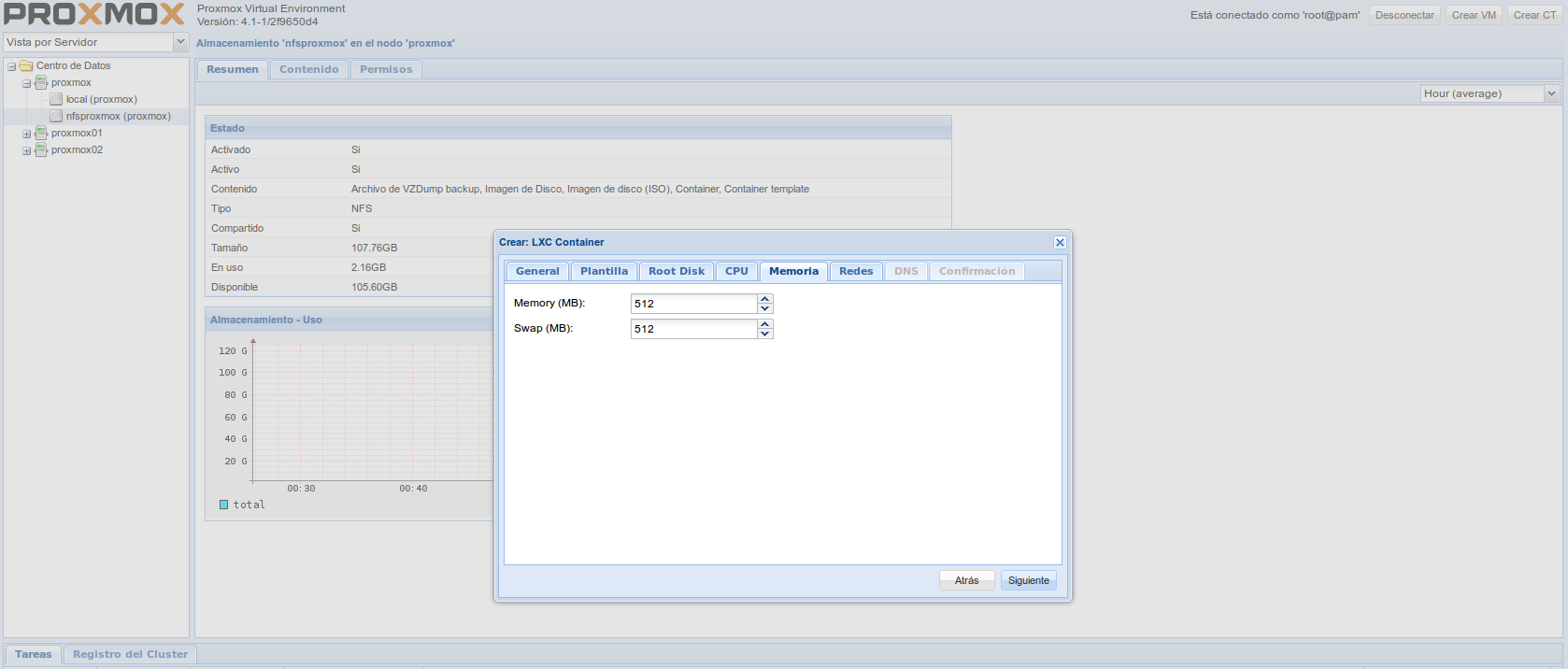
Task: Click the Siguiente button
Action: point(1028,581)
